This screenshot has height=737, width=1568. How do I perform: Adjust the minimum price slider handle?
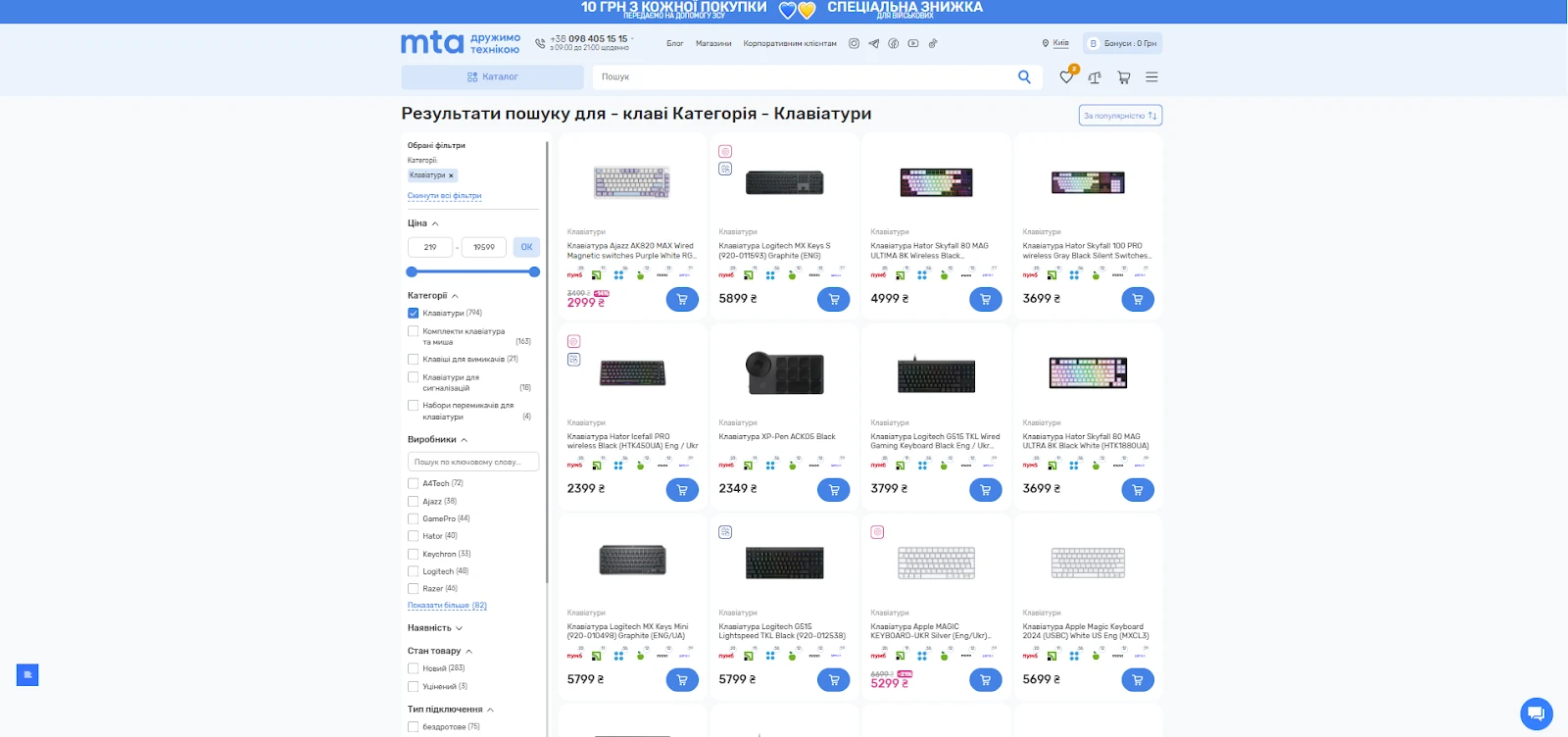[412, 271]
